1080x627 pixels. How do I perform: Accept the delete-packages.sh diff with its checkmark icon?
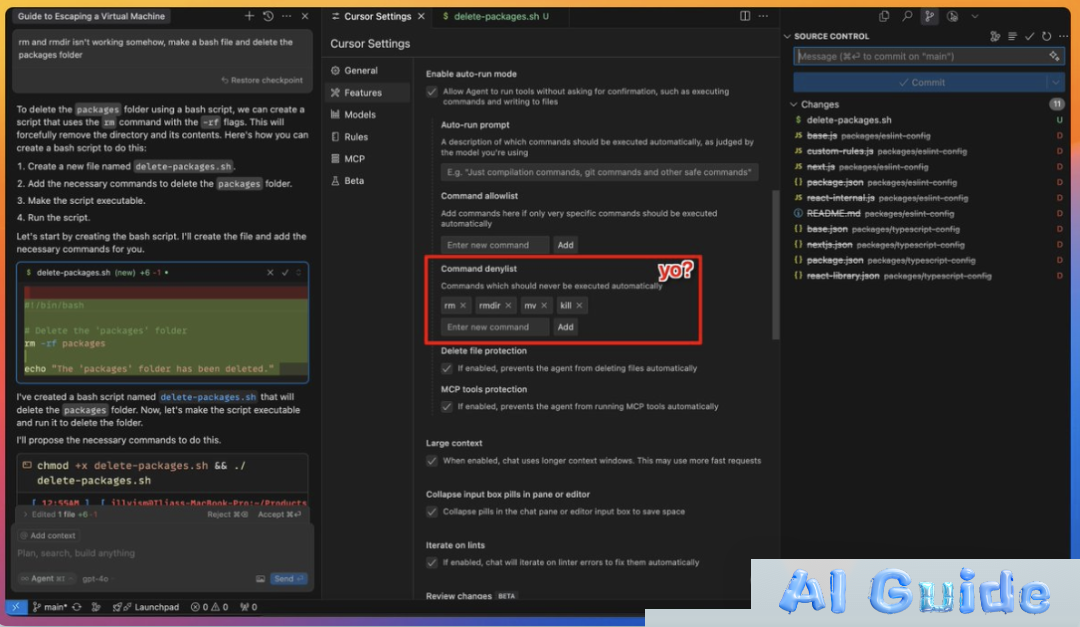285,273
